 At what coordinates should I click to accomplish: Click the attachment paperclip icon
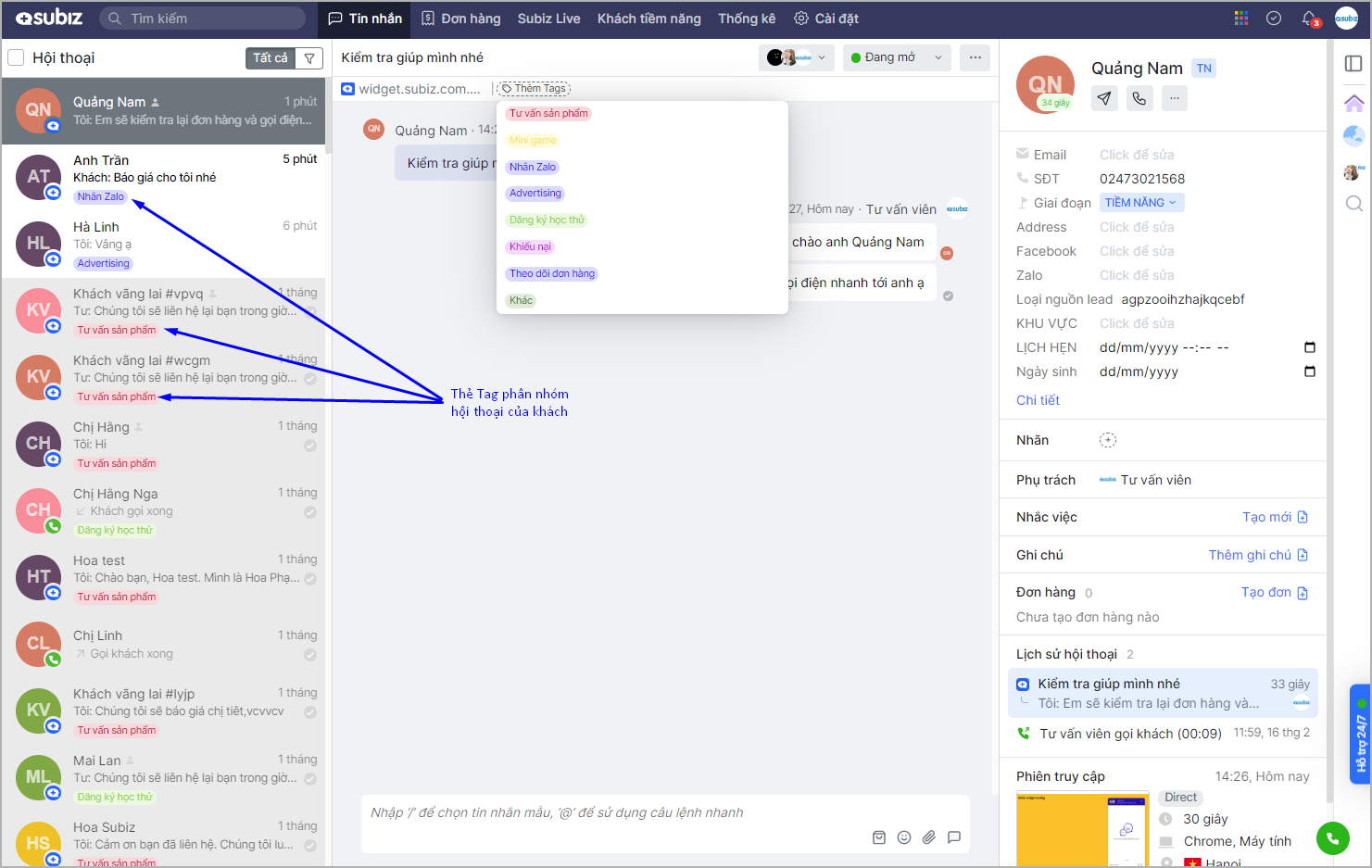click(x=929, y=837)
